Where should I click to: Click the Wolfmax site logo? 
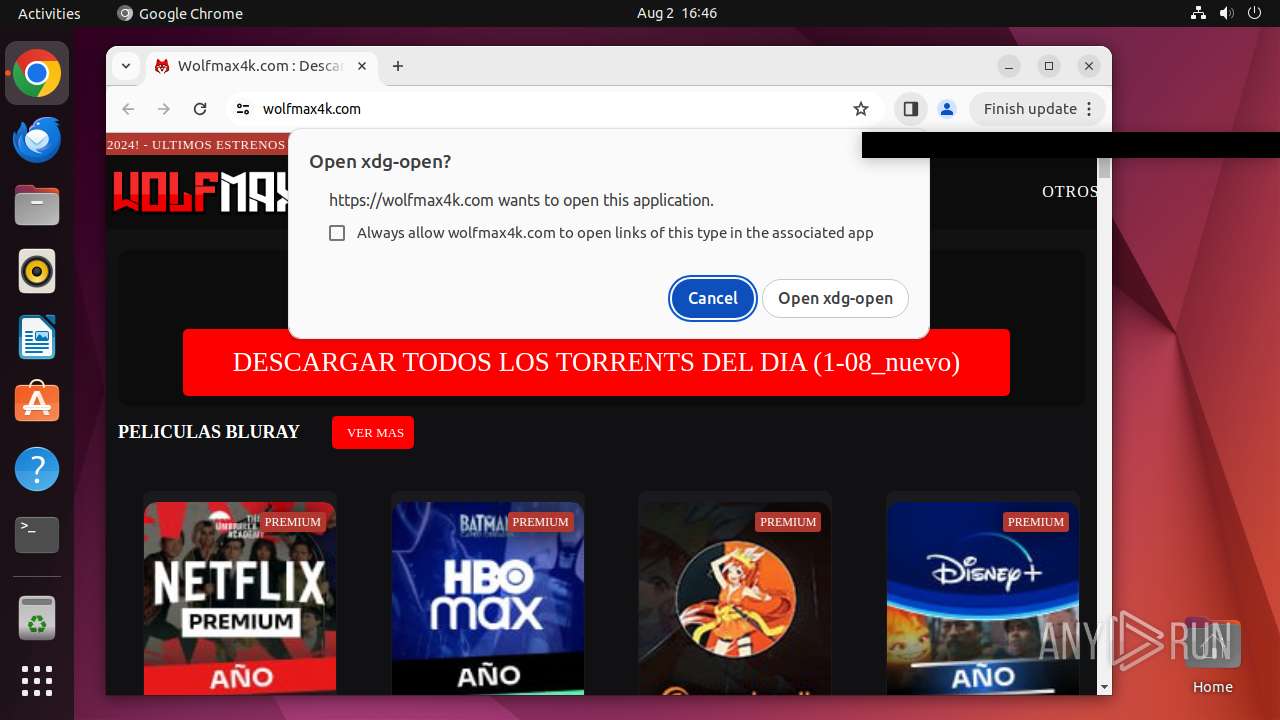(200, 192)
